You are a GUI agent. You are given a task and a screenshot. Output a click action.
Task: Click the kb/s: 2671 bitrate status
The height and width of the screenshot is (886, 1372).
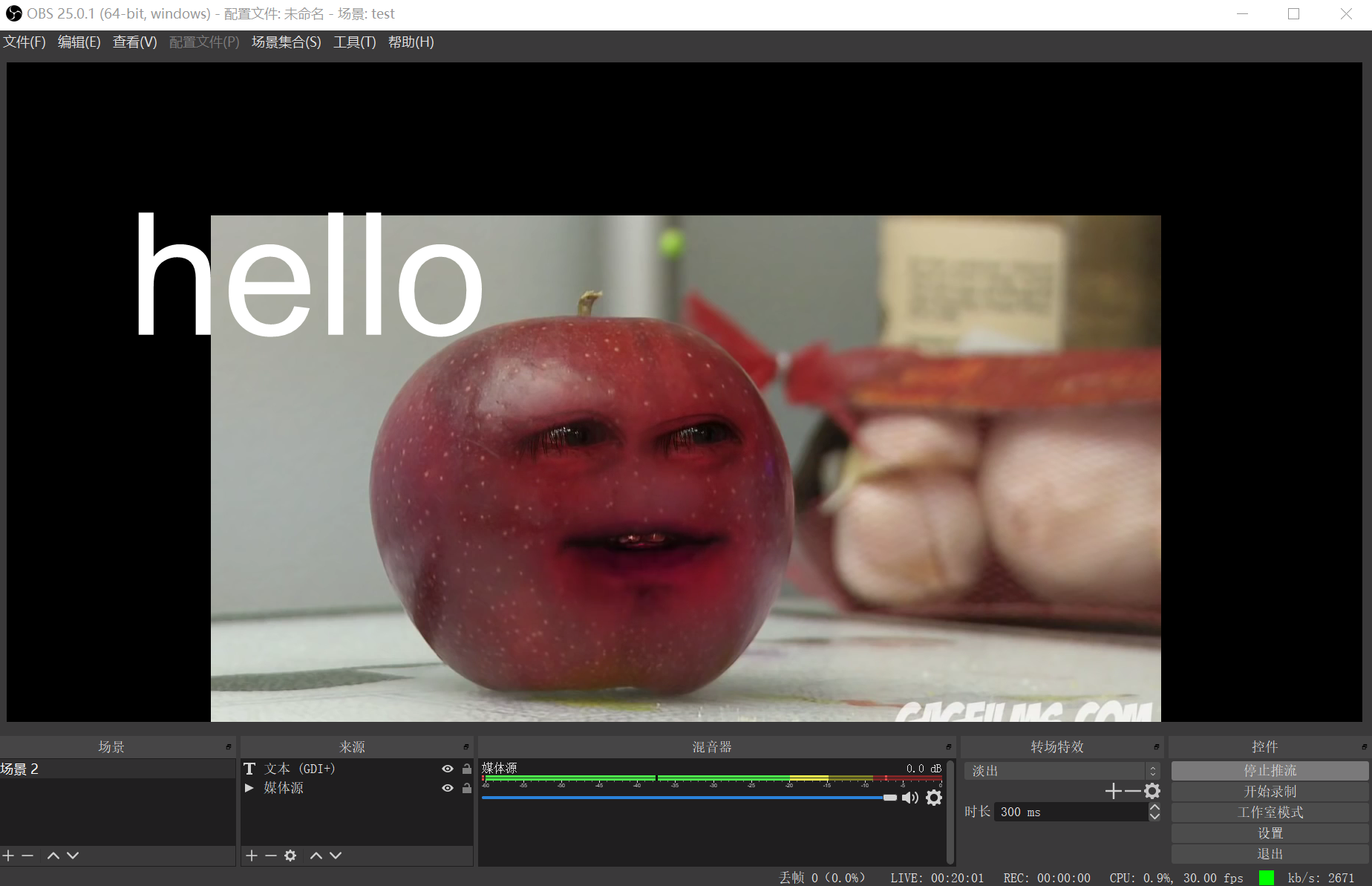pos(1321,878)
